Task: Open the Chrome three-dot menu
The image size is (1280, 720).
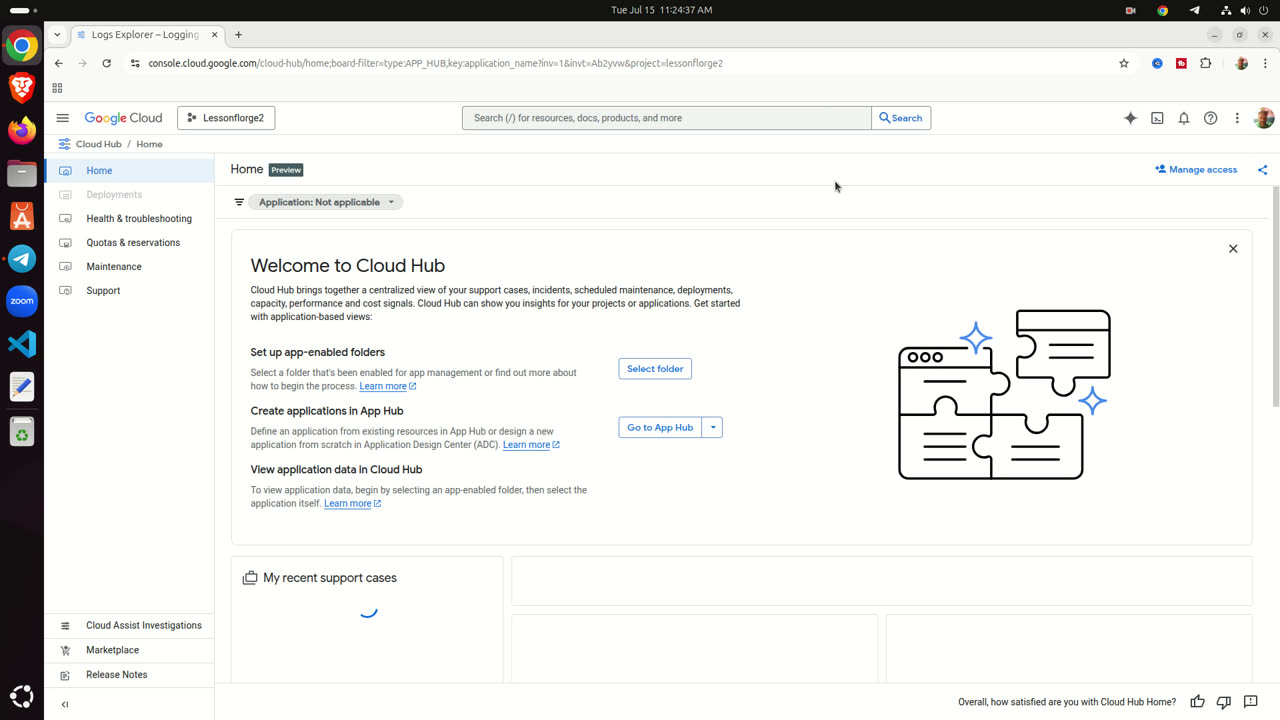Action: click(x=1264, y=63)
